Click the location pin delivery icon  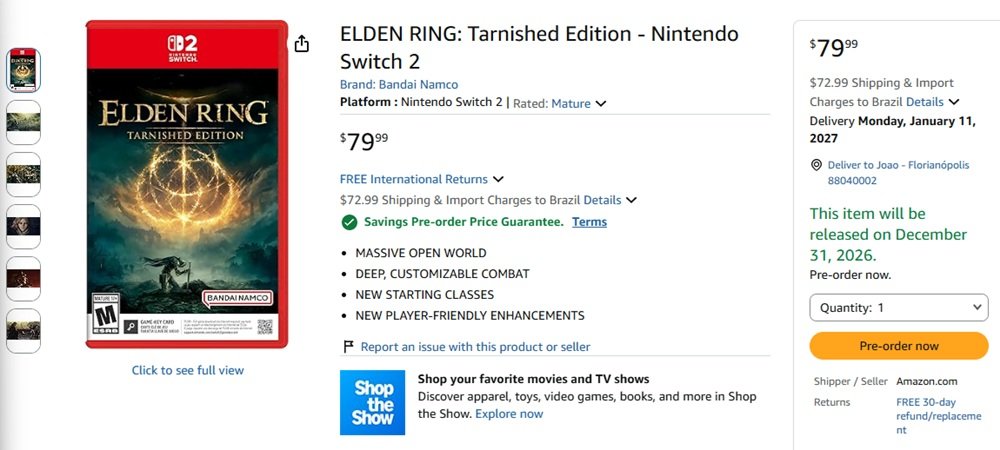(x=817, y=165)
